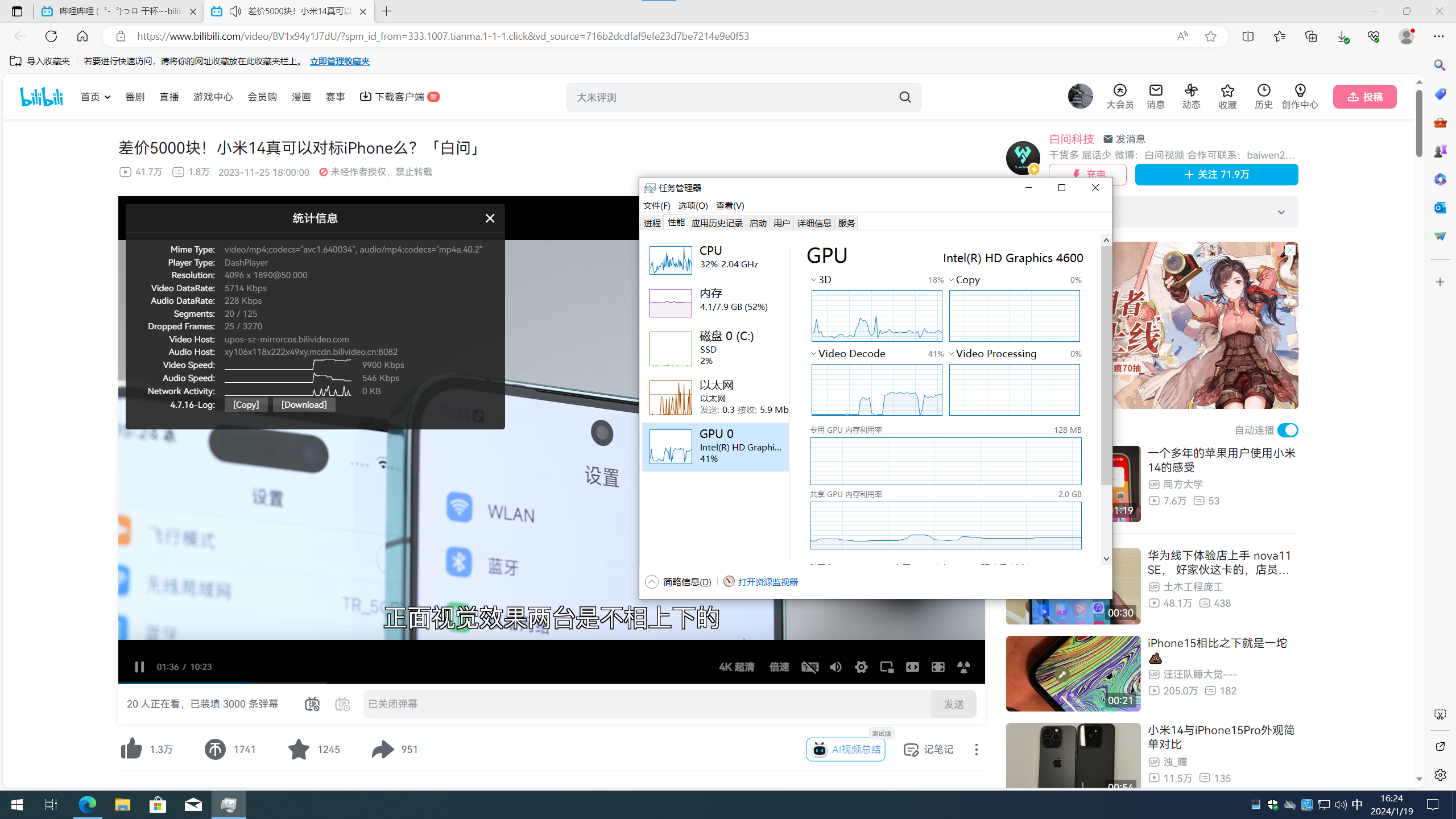Open 历史 watch history icon
1456x819 pixels.
1264,96
